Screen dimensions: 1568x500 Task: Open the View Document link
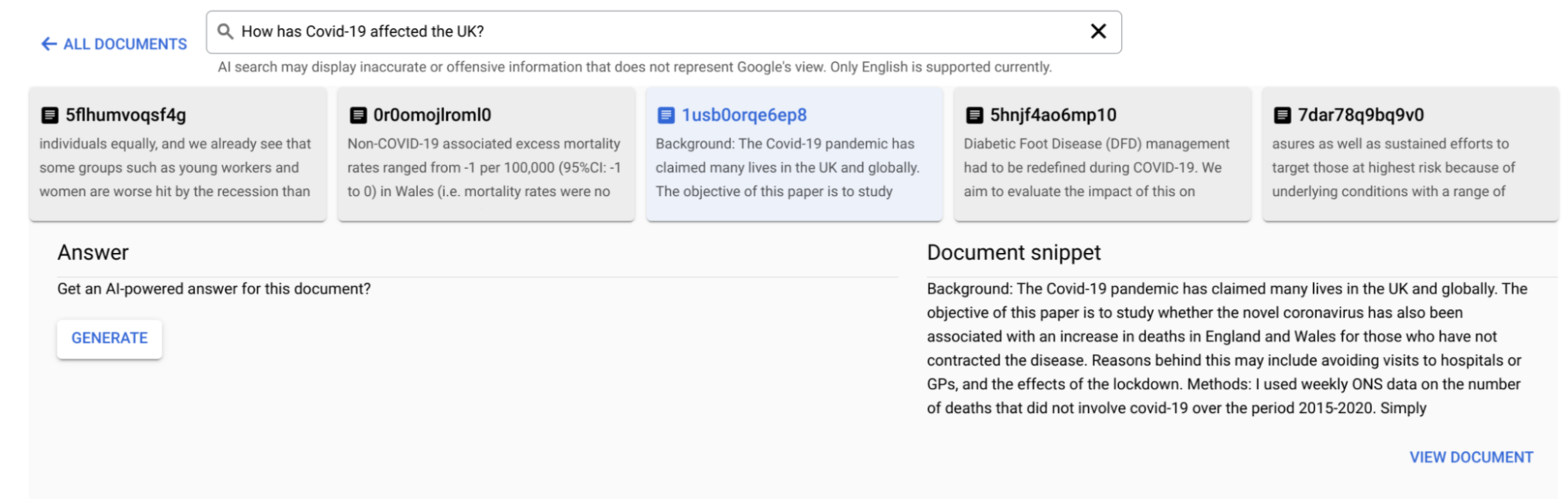point(1471,458)
